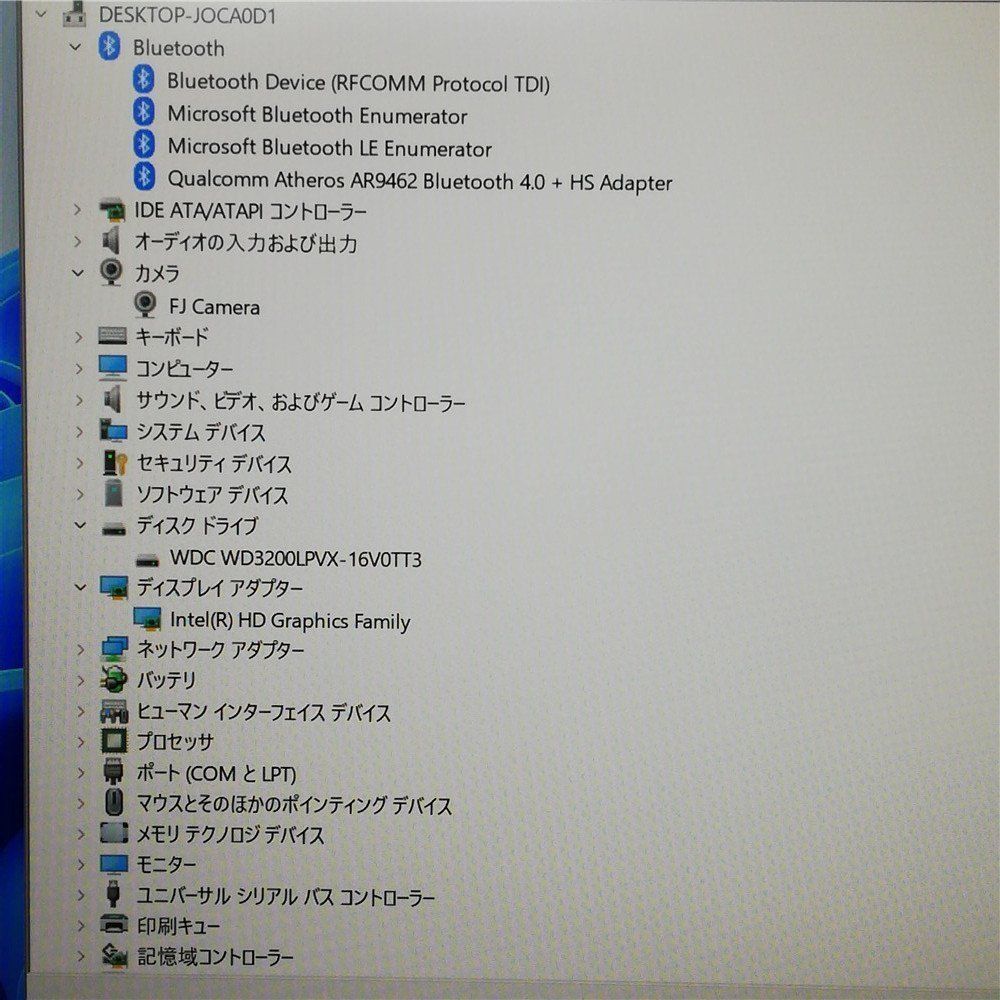The image size is (1000, 1000).
Task: Collapse the カメラ category
Action: click(78, 273)
